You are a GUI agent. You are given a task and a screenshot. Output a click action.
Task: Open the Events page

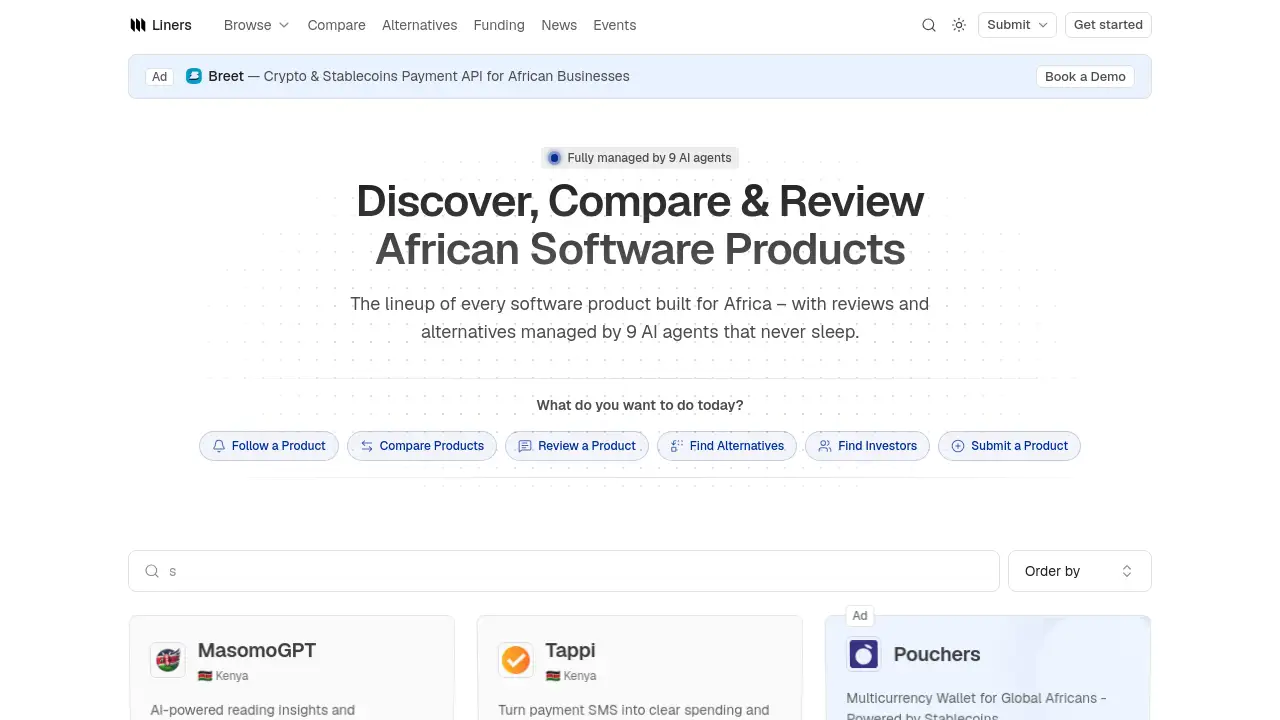tap(615, 25)
